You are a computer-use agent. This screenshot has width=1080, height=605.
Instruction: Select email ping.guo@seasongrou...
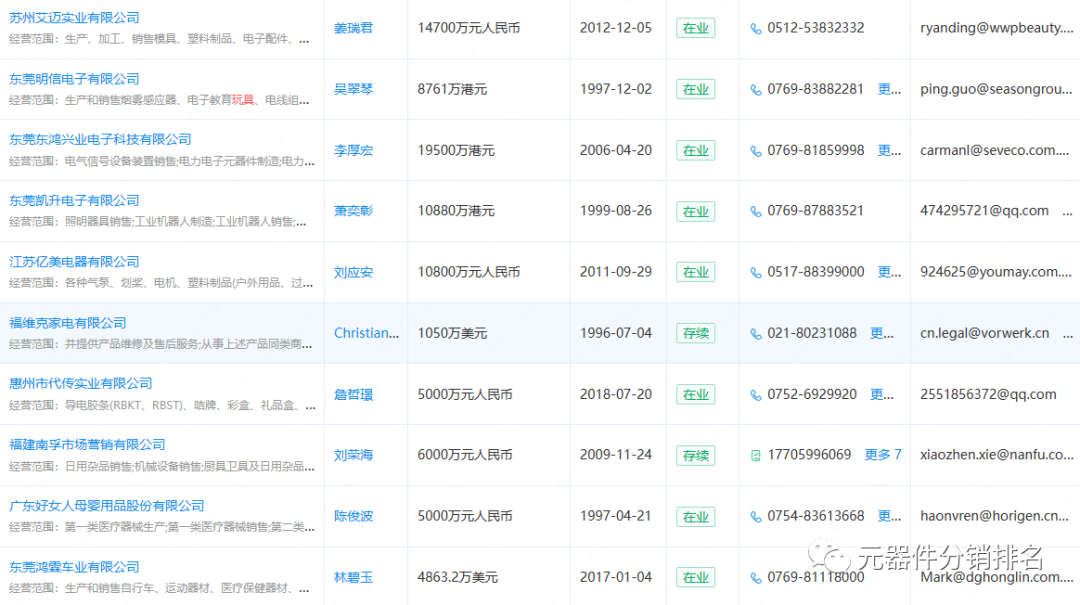(x=996, y=90)
